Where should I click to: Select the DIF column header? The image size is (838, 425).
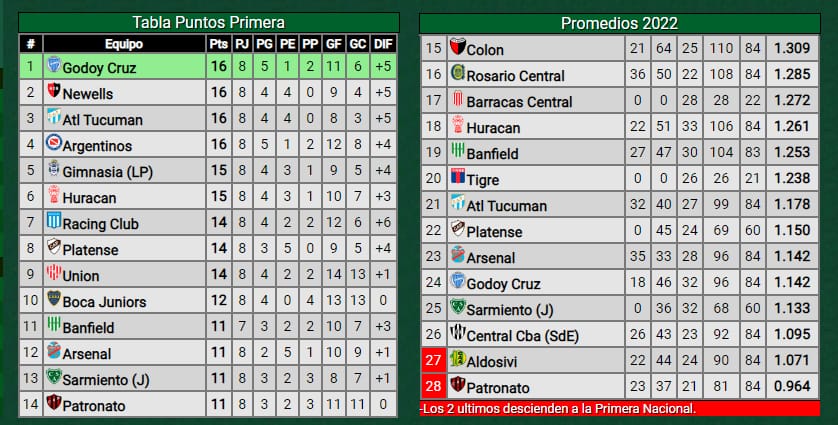point(383,44)
